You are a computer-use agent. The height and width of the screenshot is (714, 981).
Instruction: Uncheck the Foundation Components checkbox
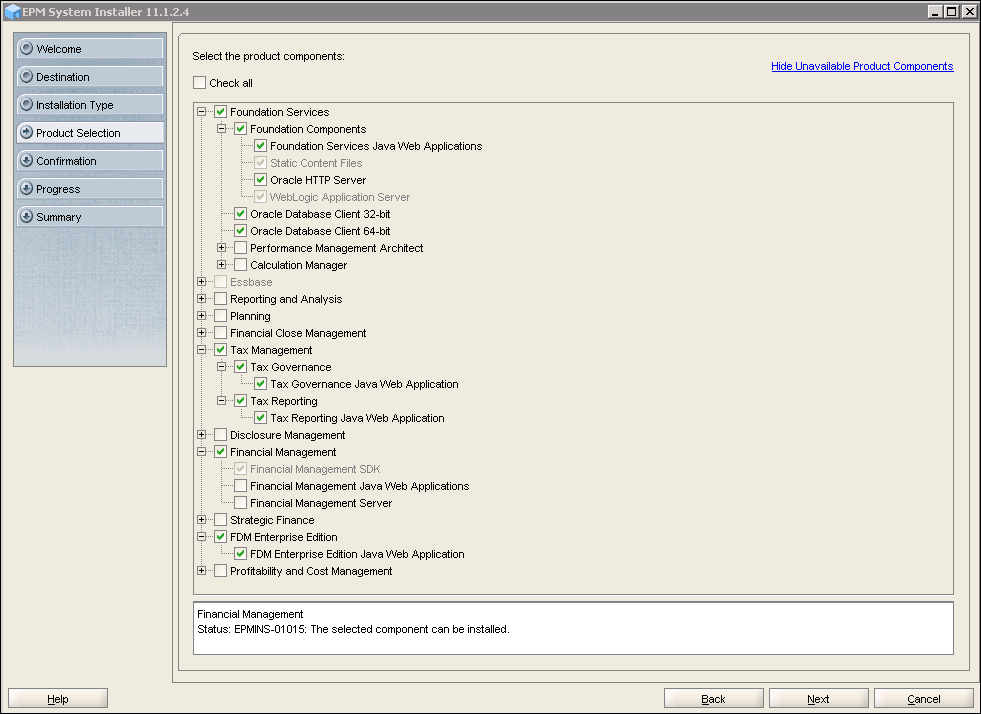click(240, 129)
